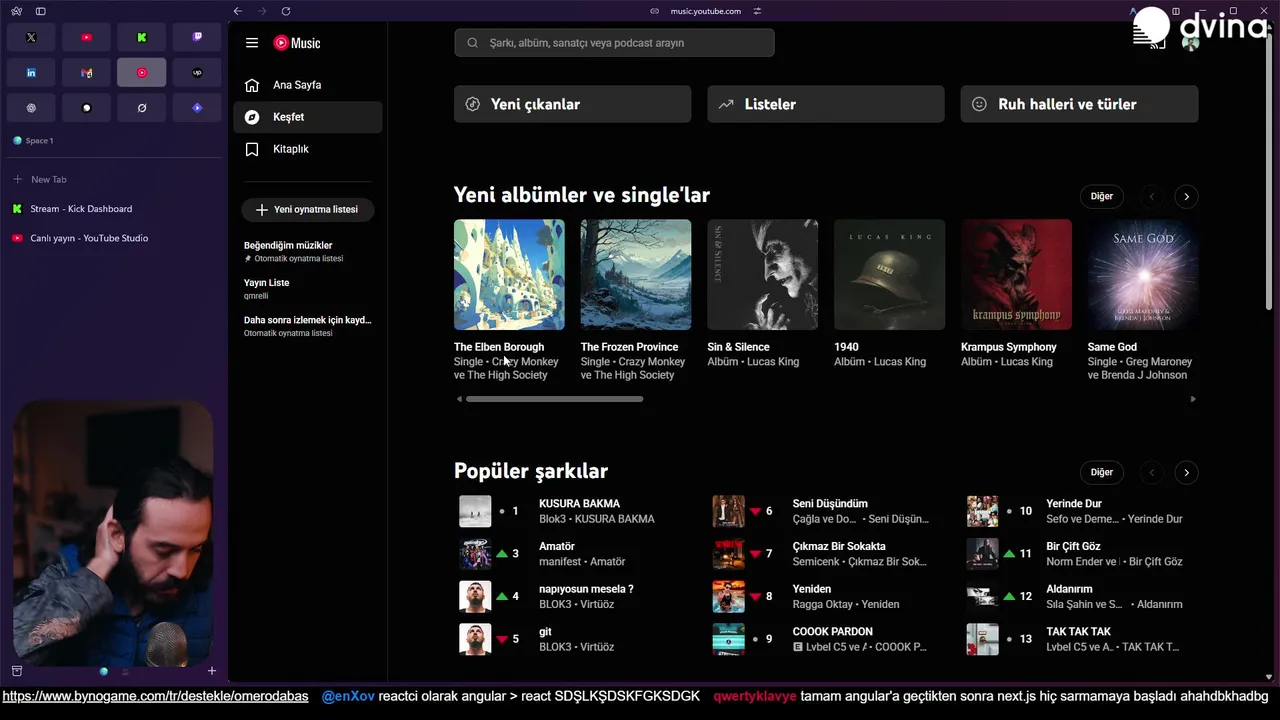Viewport: 1280px width, 720px height.
Task: Open the YouTube pinned tab
Action: 86,37
